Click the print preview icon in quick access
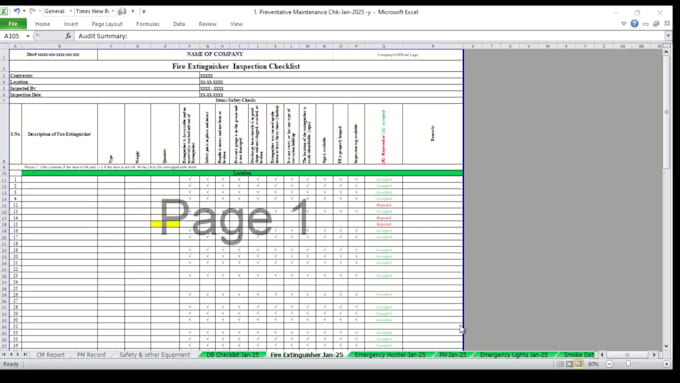The image size is (680, 383). [122, 11]
